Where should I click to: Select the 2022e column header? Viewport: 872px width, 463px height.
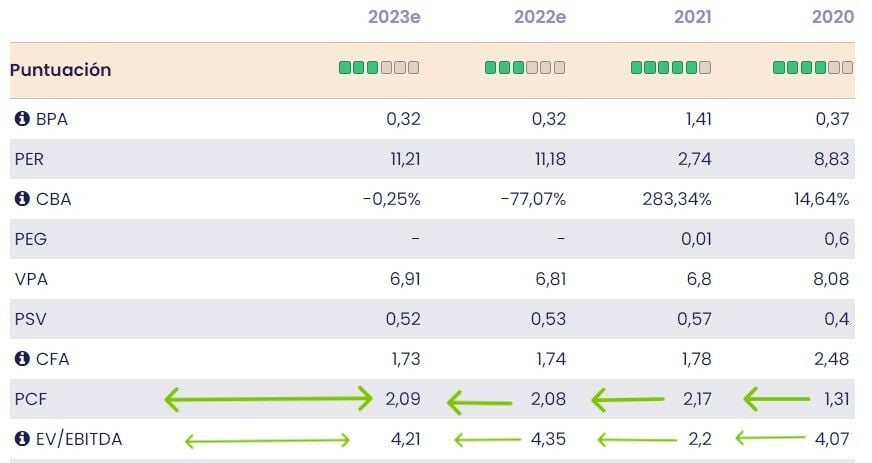pos(540,17)
